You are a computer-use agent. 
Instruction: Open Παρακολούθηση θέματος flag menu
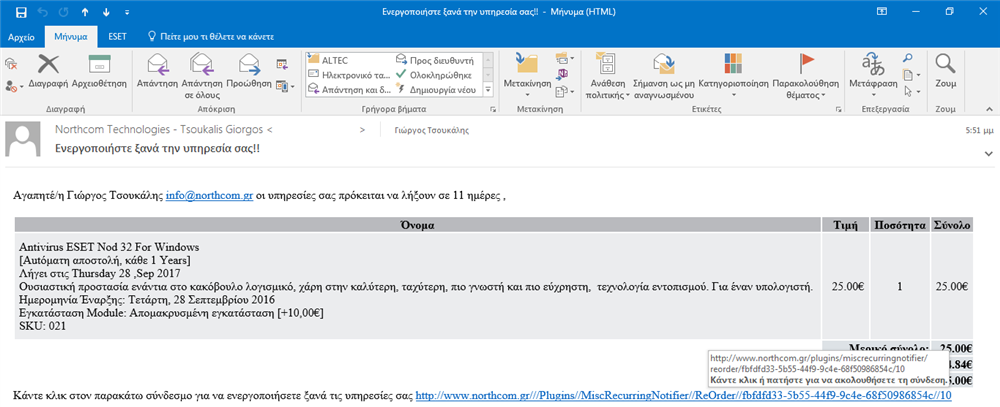807,77
